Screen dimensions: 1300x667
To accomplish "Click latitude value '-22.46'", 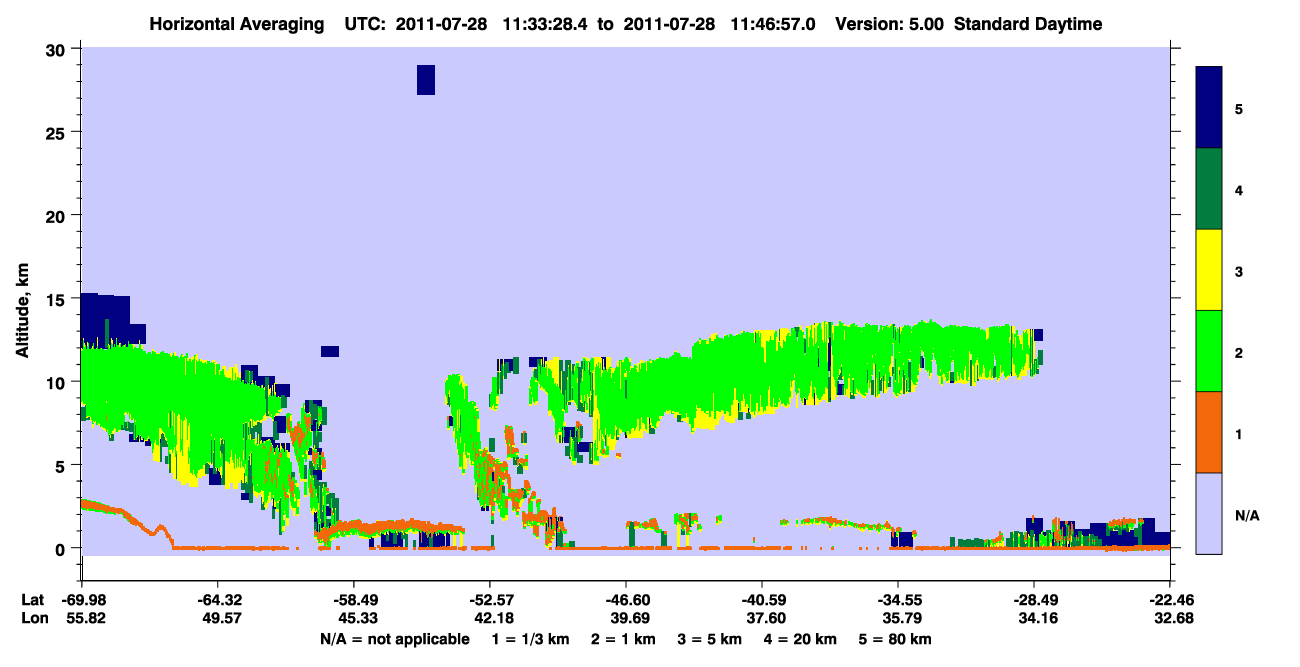I will pyautogui.click(x=1170, y=600).
